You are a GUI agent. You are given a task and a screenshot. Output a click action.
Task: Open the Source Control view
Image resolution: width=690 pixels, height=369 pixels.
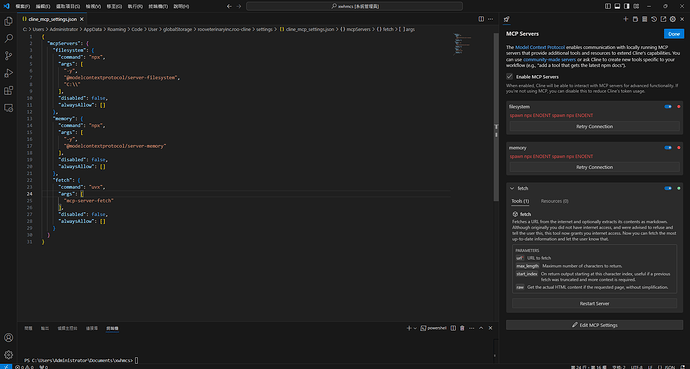(8, 56)
